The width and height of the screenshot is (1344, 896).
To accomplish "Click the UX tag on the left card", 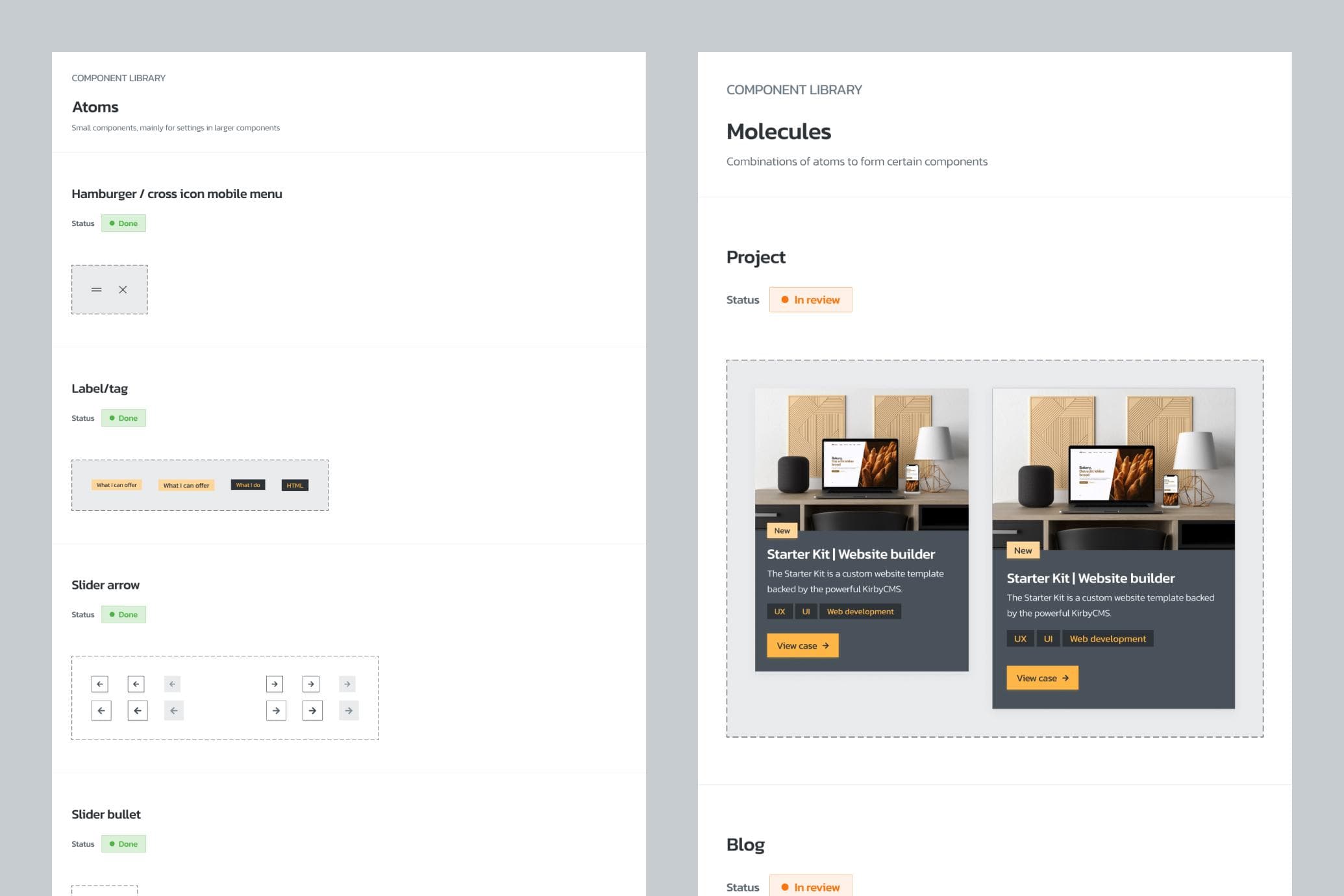I will tap(779, 612).
